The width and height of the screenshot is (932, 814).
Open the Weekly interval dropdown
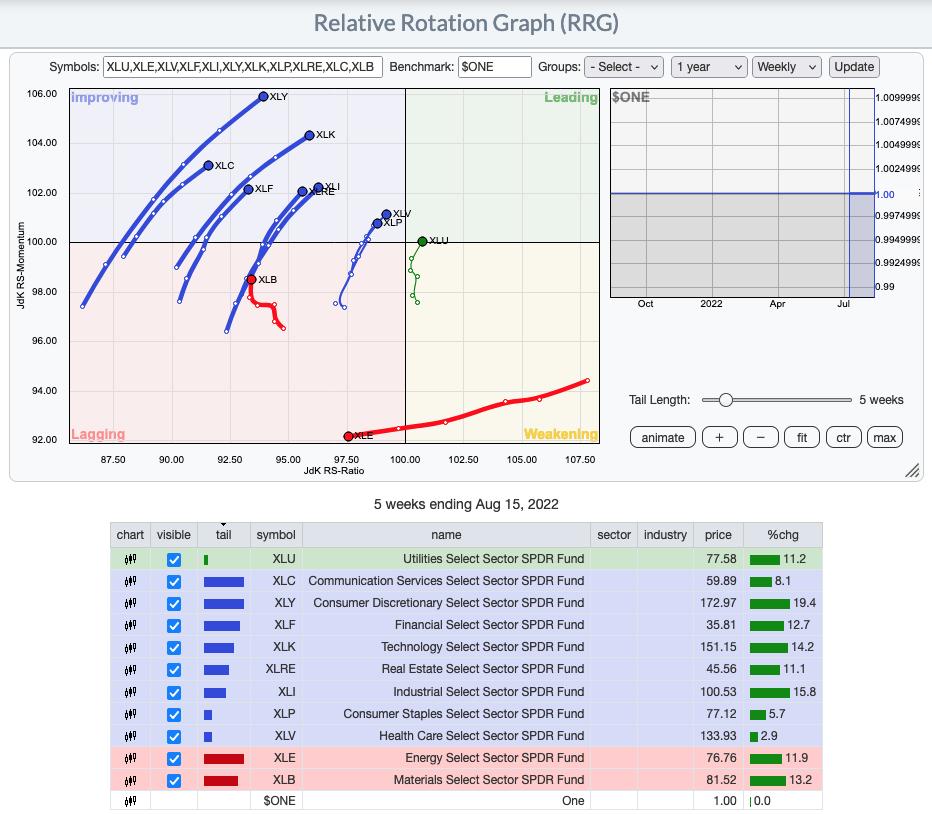tap(786, 67)
